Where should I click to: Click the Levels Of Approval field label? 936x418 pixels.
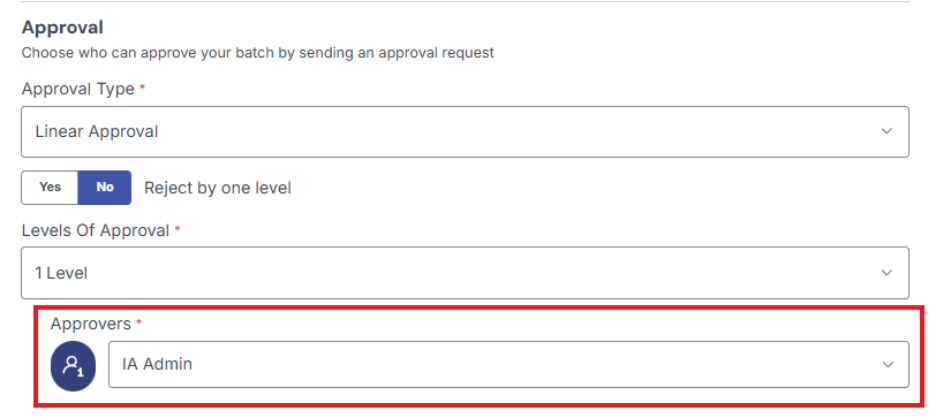click(96, 230)
